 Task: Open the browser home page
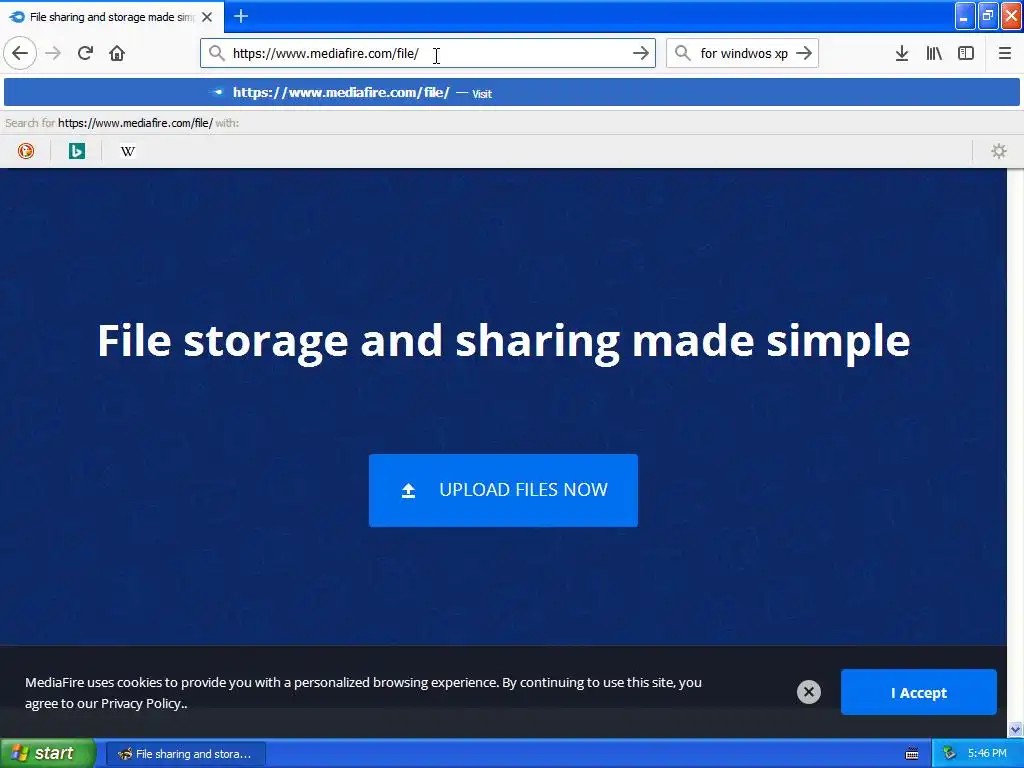click(117, 53)
